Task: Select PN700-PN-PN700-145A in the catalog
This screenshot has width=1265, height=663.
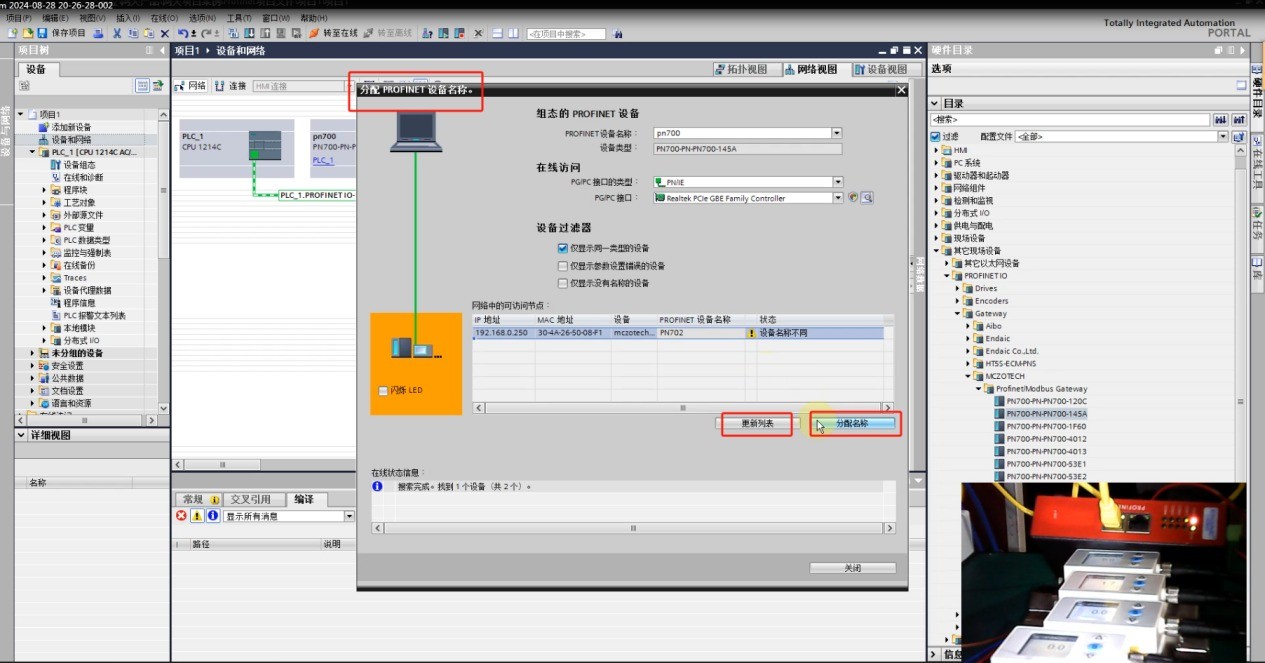Action: coord(1046,413)
